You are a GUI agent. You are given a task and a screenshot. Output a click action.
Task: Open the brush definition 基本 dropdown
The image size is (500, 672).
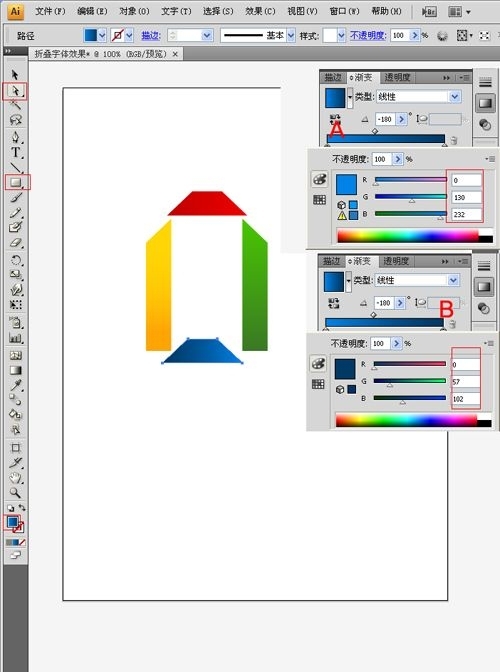click(291, 36)
